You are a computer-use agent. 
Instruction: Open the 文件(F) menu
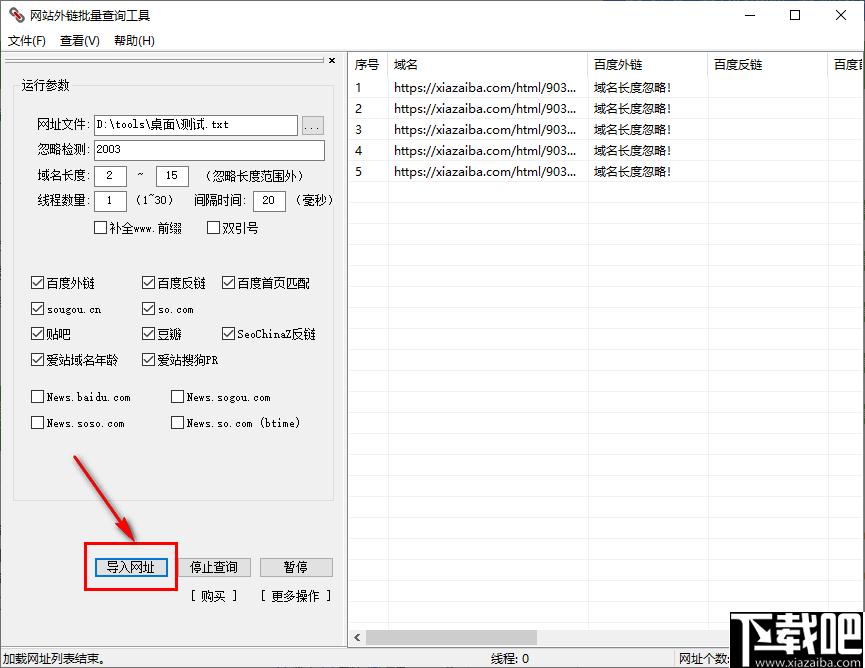[x=26, y=41]
